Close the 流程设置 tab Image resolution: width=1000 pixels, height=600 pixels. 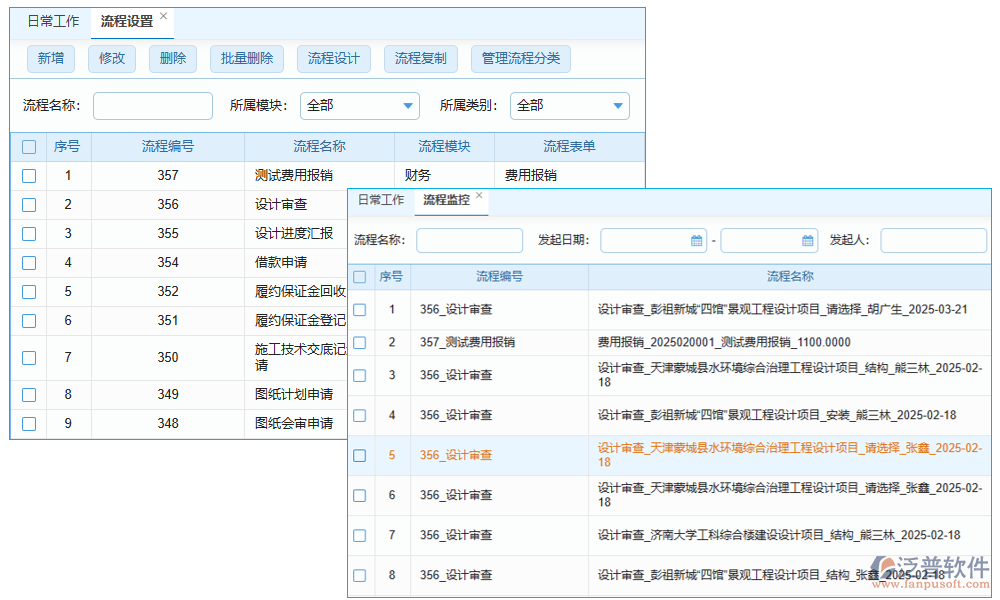[163, 15]
